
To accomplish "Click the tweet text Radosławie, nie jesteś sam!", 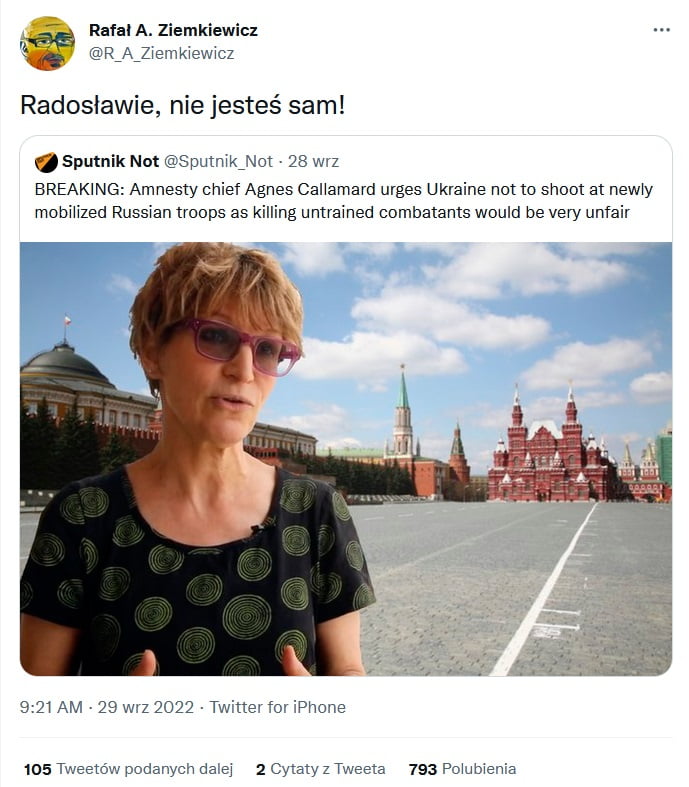I will pyautogui.click(x=183, y=105).
